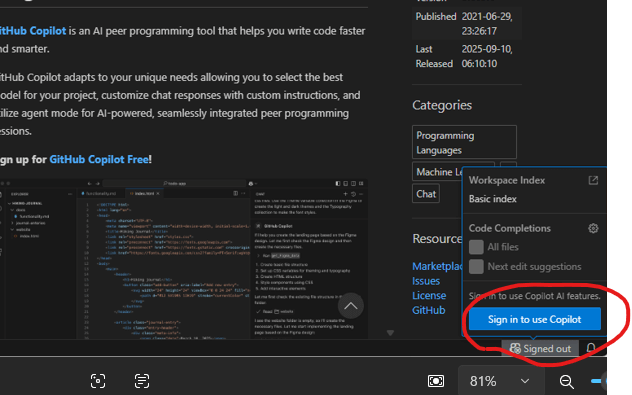632x395 pixels.
Task: Click the Basic index text
Action: point(493,199)
